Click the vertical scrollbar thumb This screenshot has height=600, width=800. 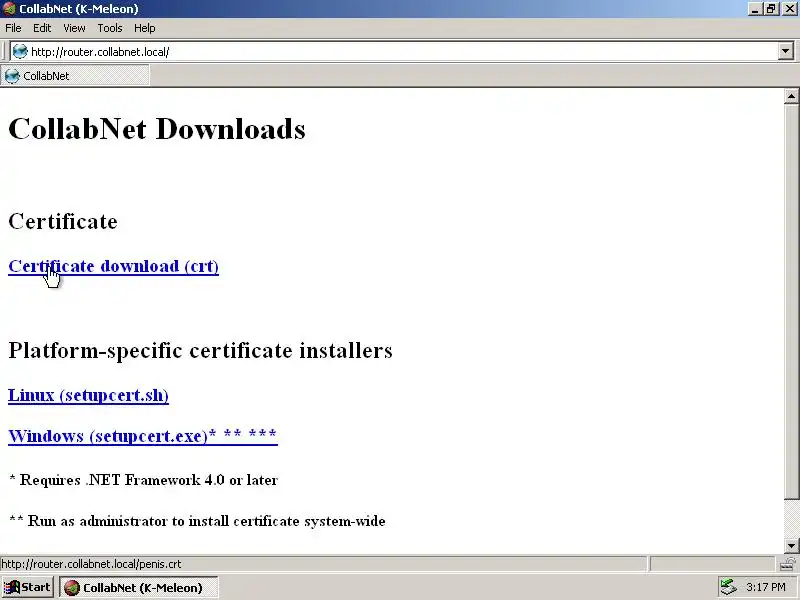[x=791, y=301]
